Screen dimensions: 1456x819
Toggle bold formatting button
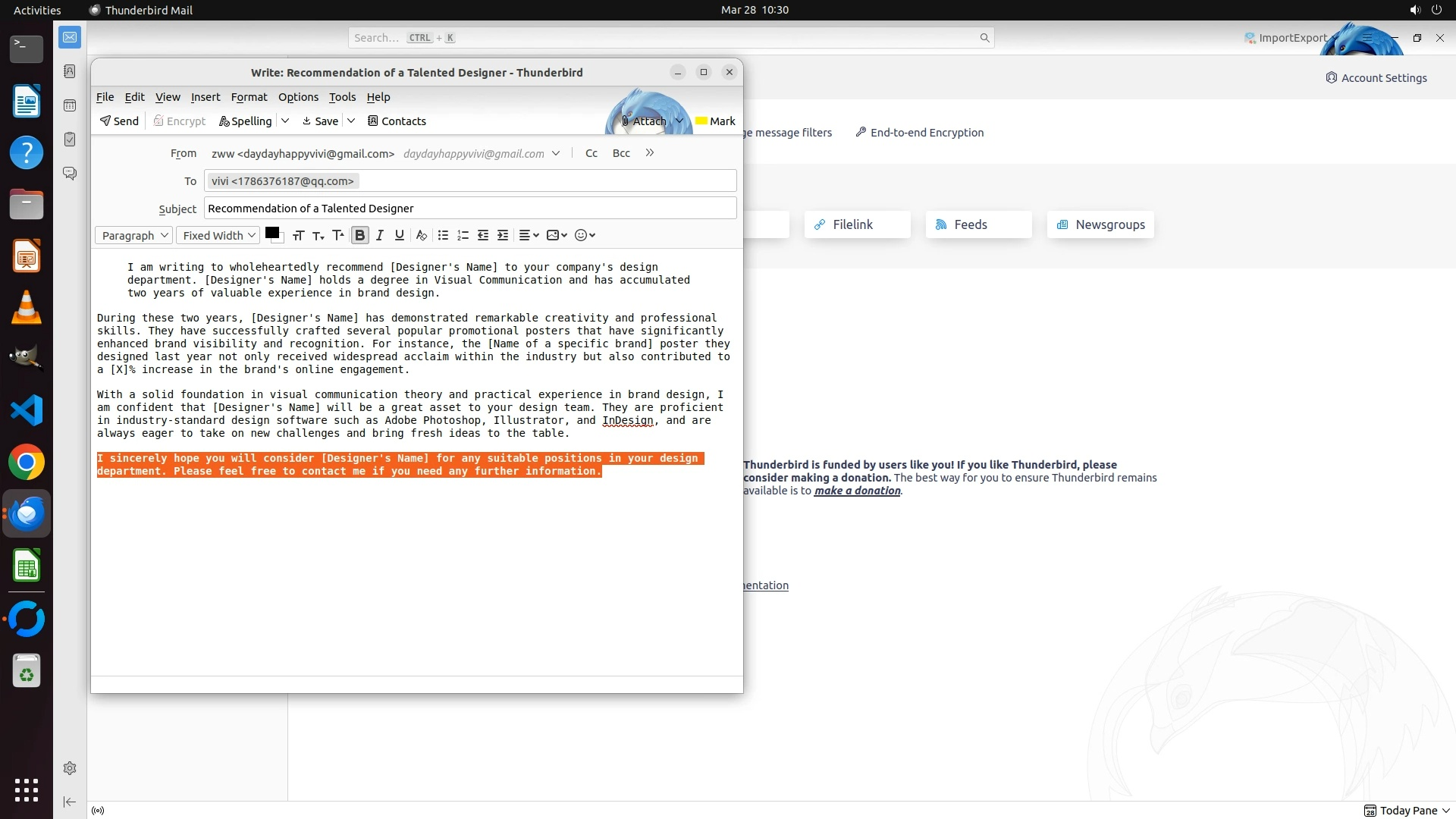[x=360, y=235]
